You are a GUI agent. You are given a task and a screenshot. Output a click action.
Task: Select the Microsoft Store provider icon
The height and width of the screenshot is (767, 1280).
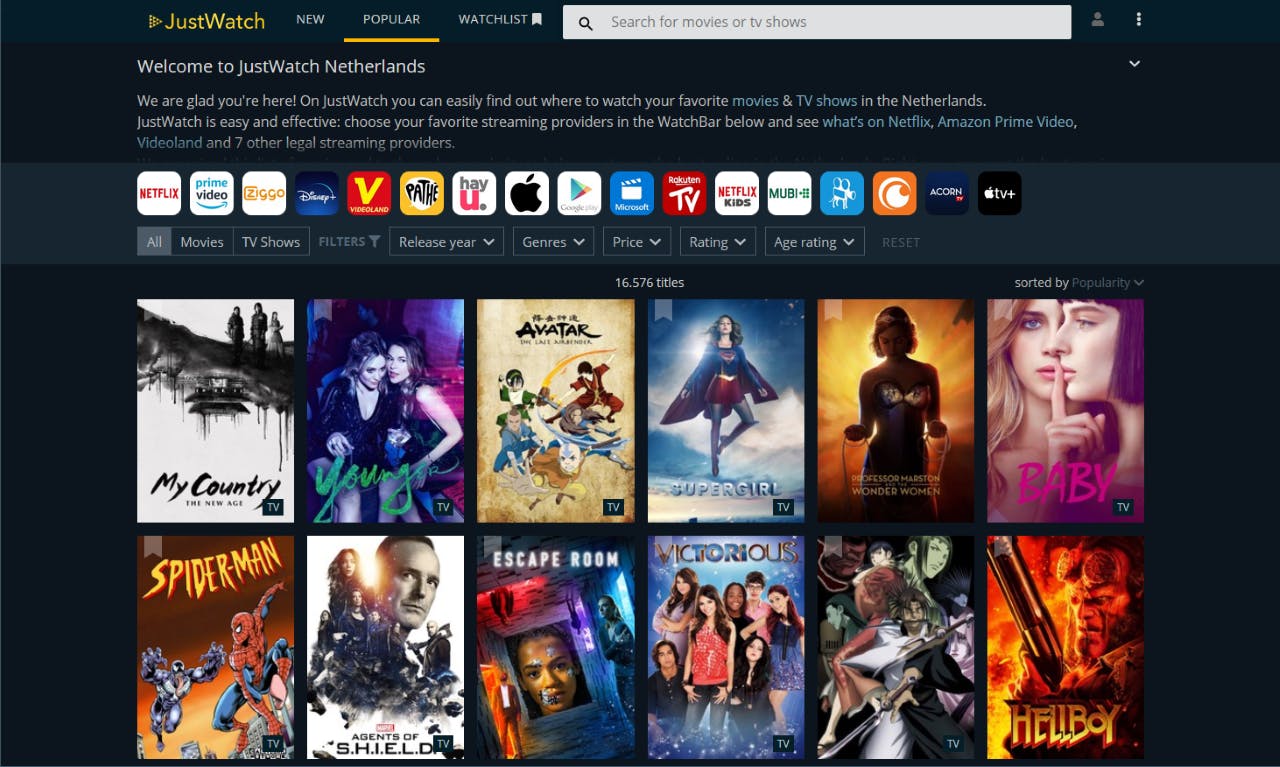coord(632,193)
